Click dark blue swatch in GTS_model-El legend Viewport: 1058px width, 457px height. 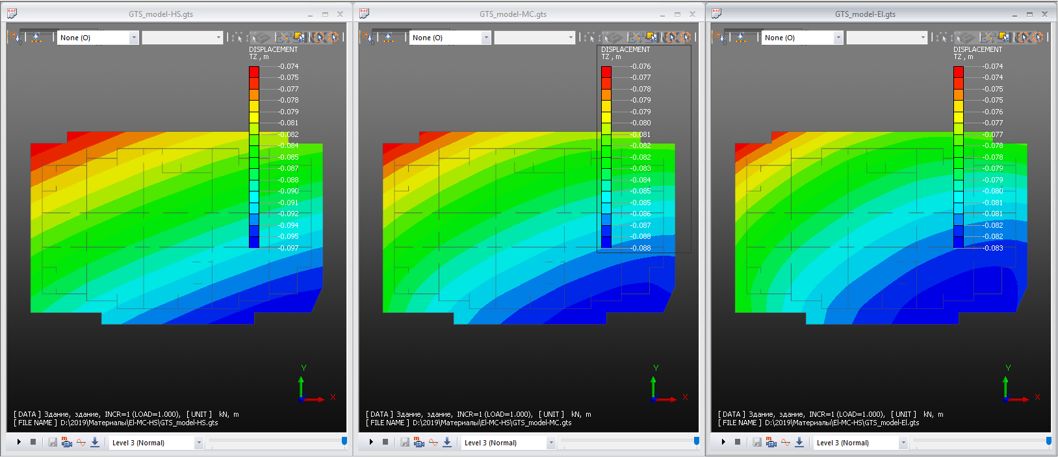pos(959,242)
